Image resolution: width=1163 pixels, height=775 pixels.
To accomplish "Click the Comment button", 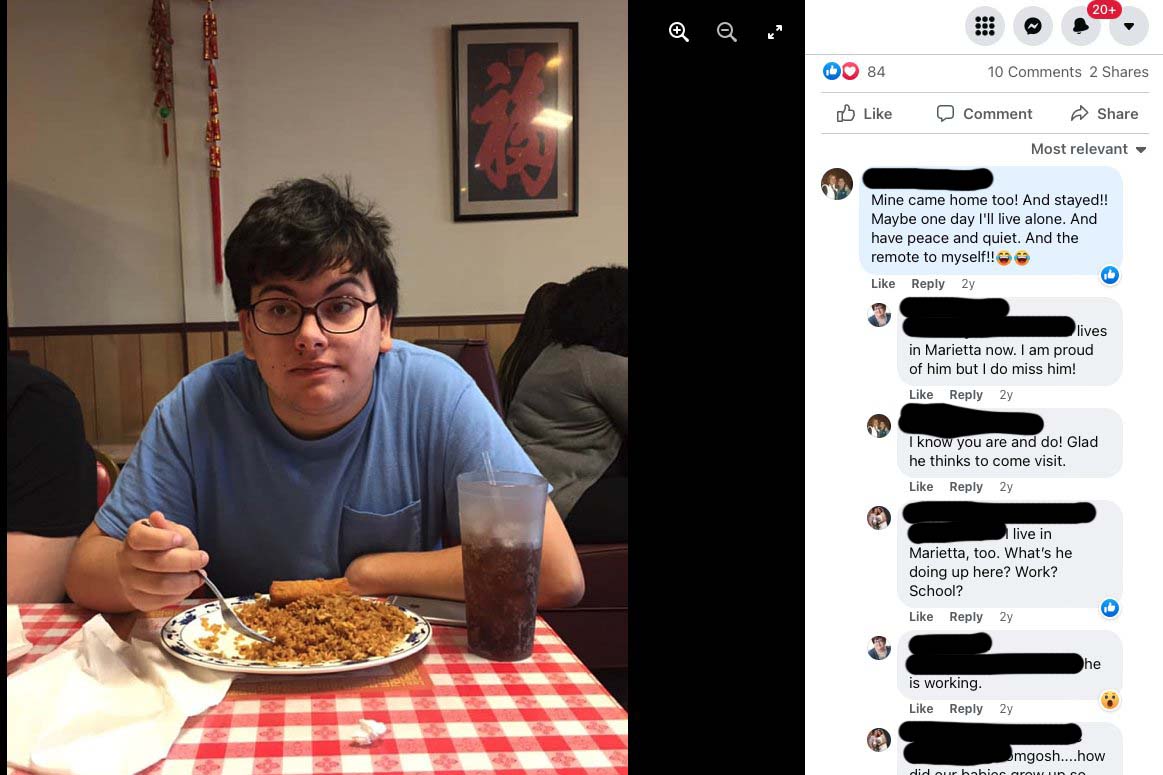I will pos(984,113).
